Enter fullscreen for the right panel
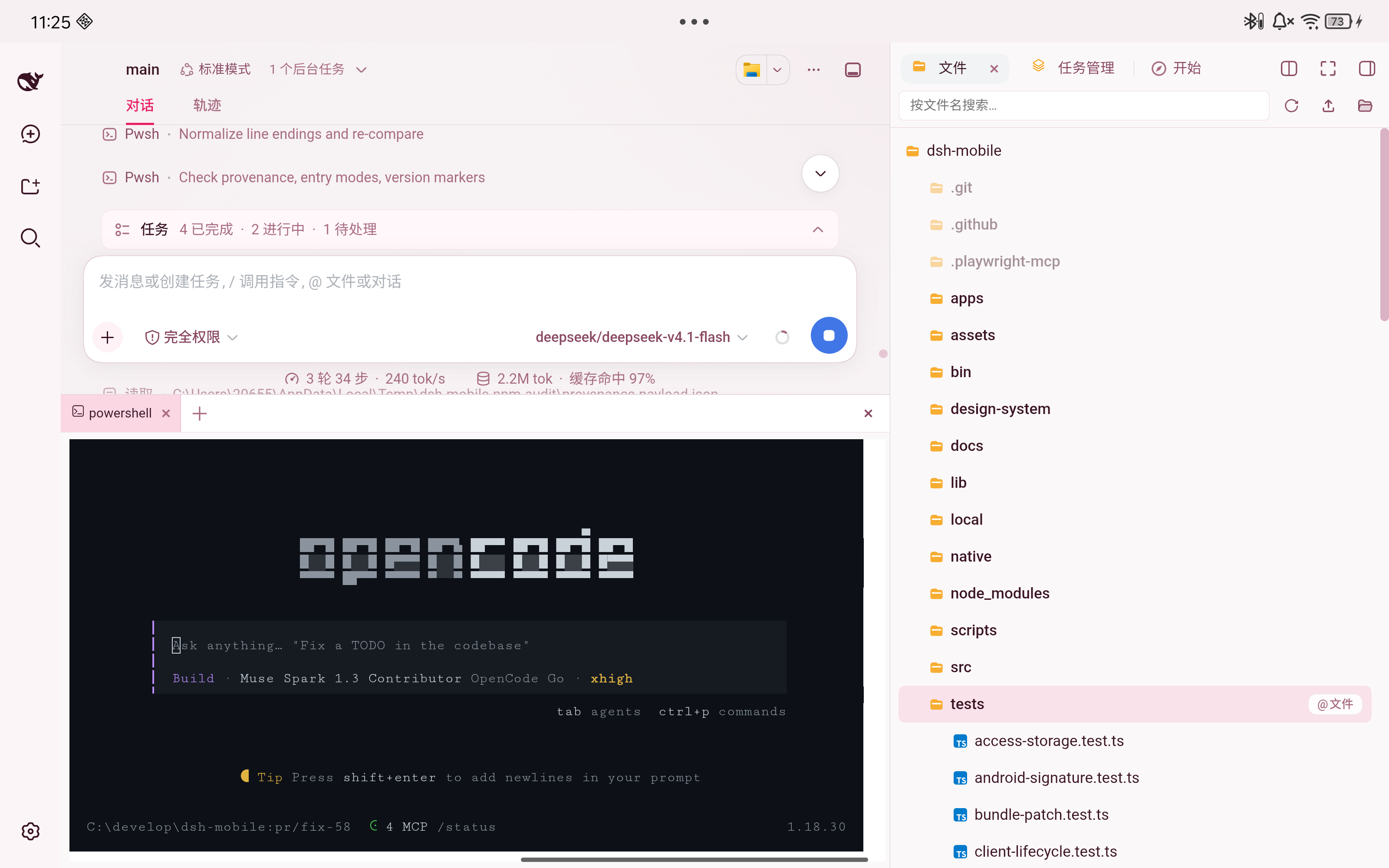This screenshot has width=1389, height=868. tap(1328, 68)
